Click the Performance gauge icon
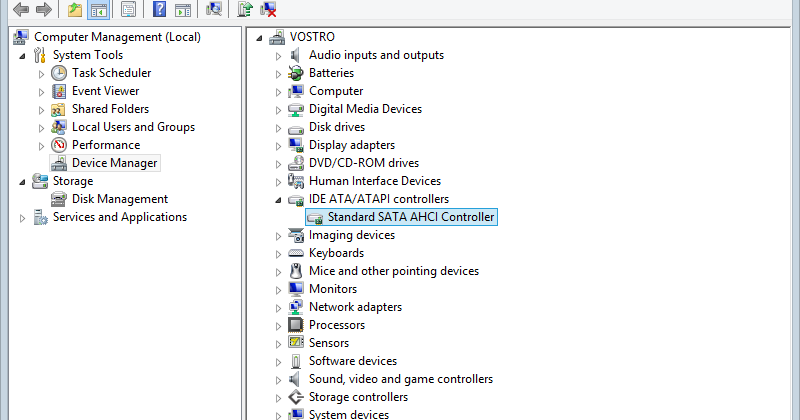 (59, 145)
